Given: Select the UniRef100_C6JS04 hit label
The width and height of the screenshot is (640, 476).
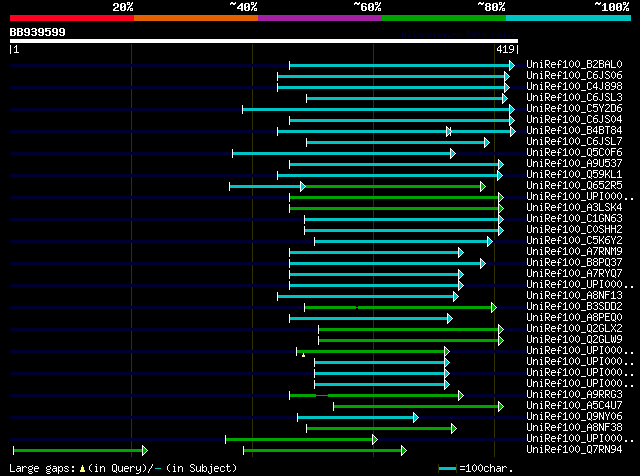Looking at the screenshot, I should click(x=574, y=120).
